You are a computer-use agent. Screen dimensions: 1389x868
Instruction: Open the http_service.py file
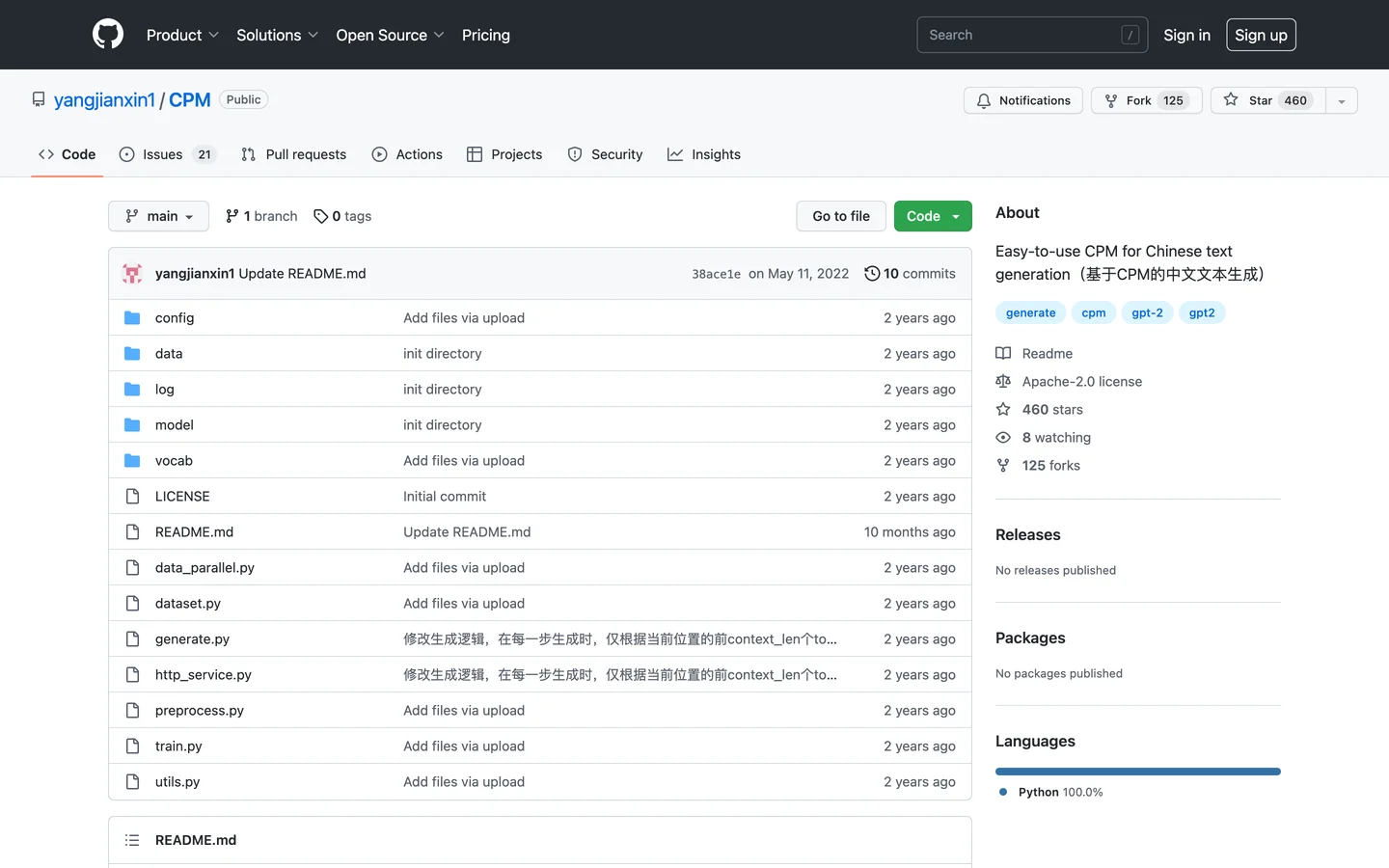click(x=203, y=674)
